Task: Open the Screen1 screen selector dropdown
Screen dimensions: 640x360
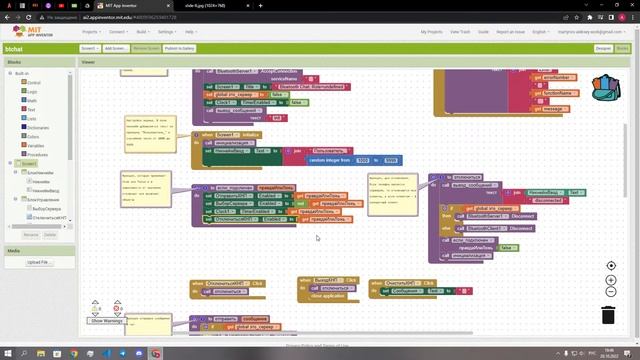Action: coord(90,49)
